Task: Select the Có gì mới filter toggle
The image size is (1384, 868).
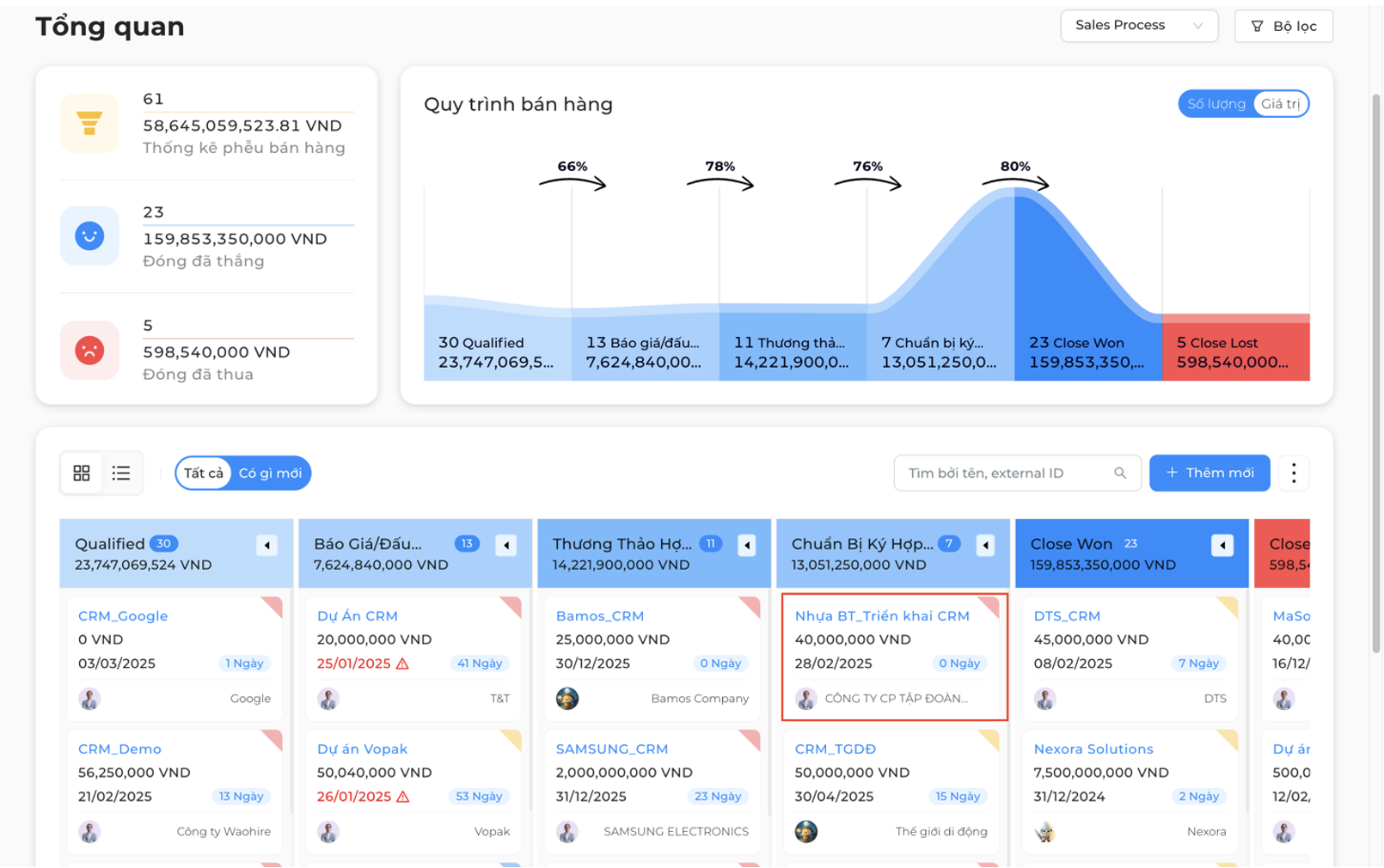Action: 270,473
